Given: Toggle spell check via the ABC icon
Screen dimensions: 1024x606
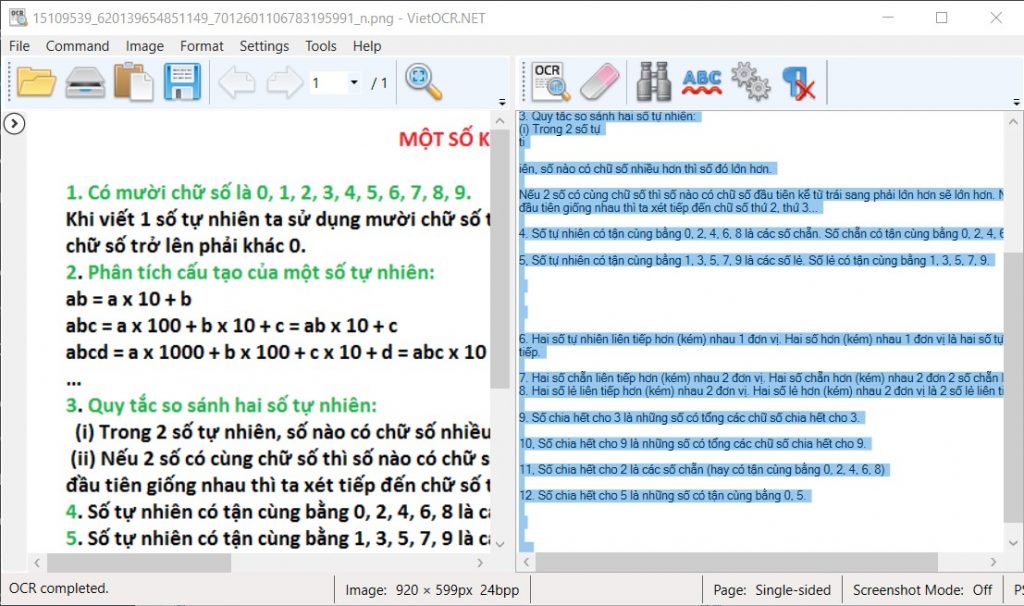Looking at the screenshot, I should [x=702, y=83].
